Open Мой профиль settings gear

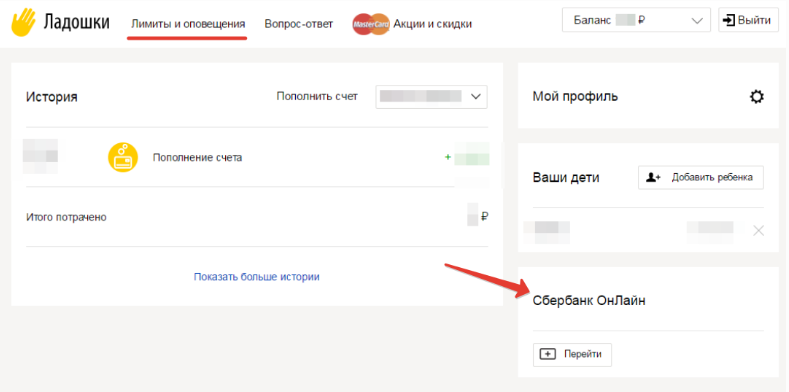point(756,97)
